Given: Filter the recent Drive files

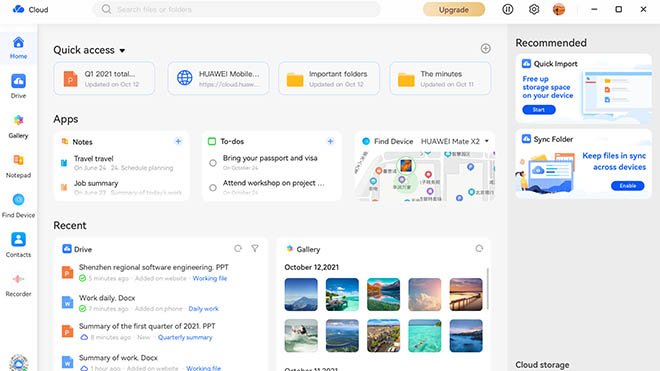Looking at the screenshot, I should [x=255, y=248].
